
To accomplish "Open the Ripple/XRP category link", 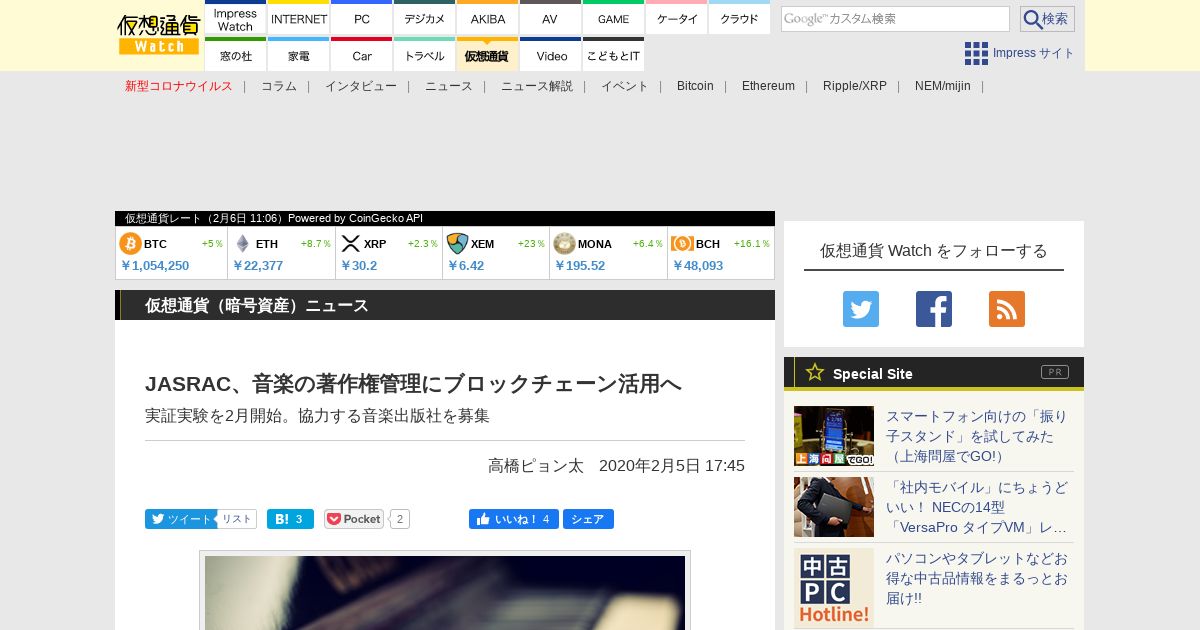I will [x=855, y=86].
